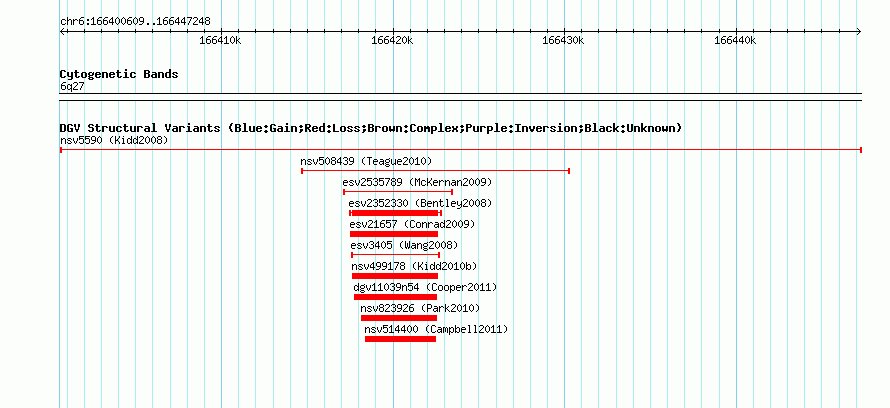The height and width of the screenshot is (408, 890).
Task: Click the DGV Structural Variants track title
Action: pyautogui.click(x=371, y=128)
